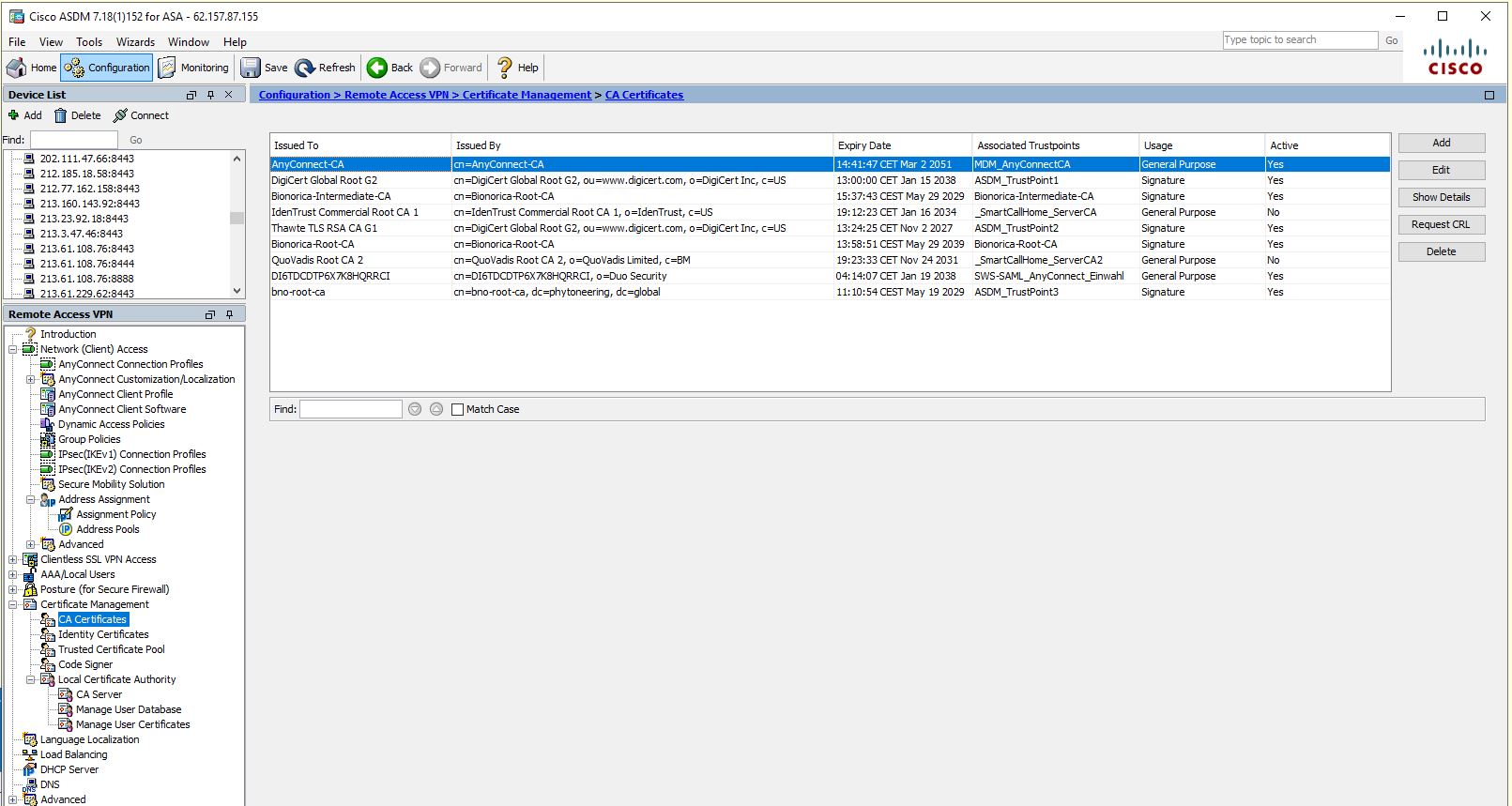Screen dimensions: 1512x806
Task: Open the File menu
Action: point(17,42)
